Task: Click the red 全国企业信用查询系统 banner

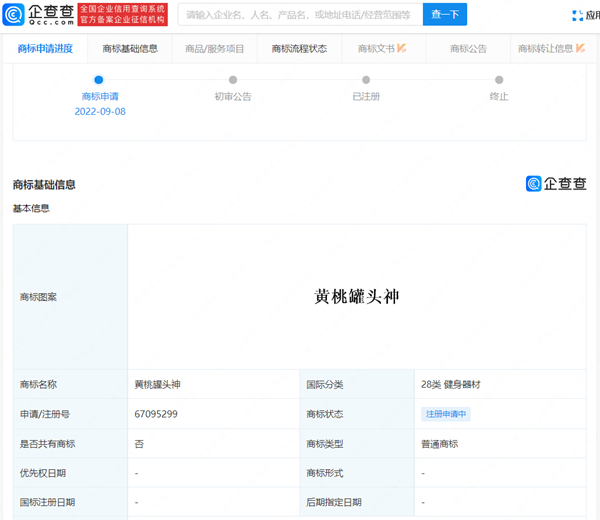Action: coord(122,15)
